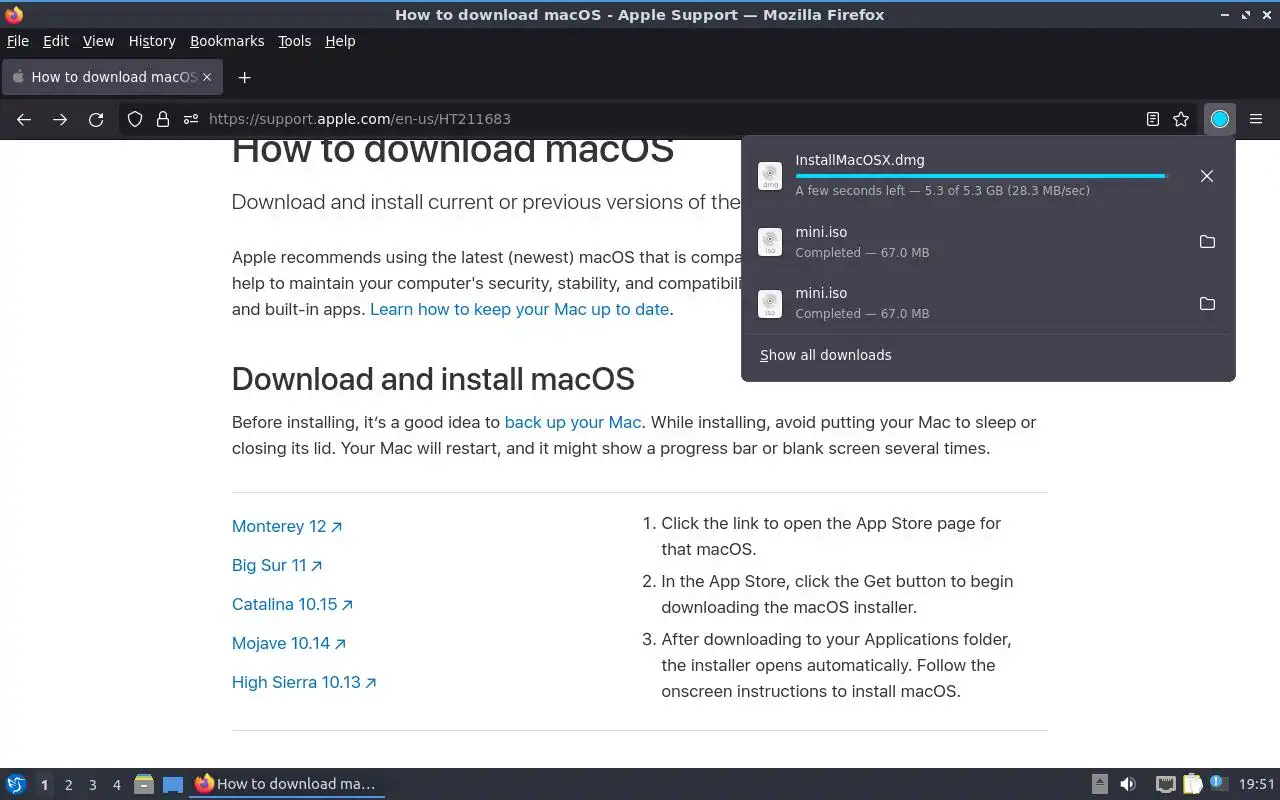Image resolution: width=1280 pixels, height=800 pixels.
Task: Click the InstallMacOSX.dmg file icon
Action: tap(770, 176)
